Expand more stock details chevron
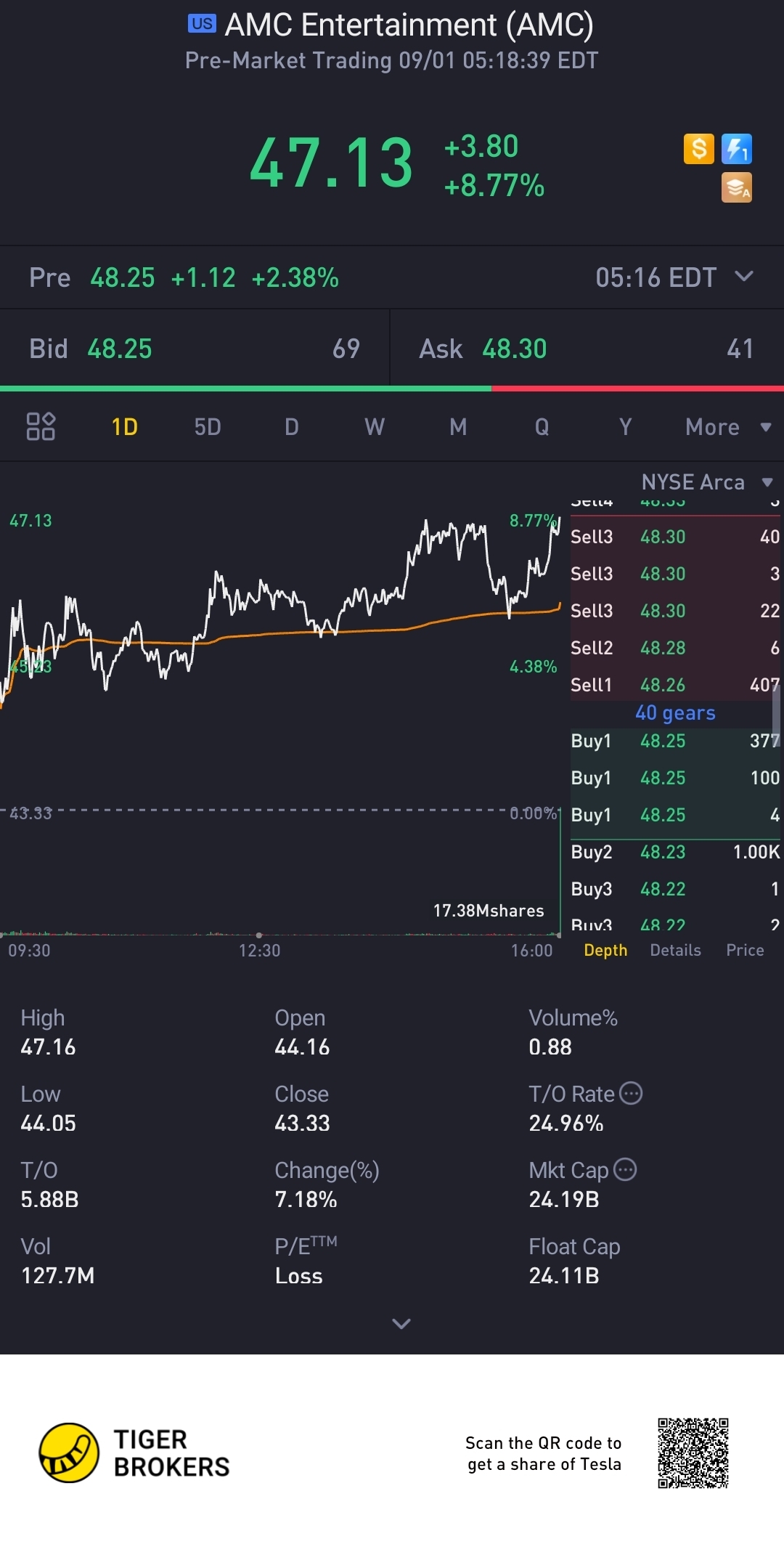This screenshot has height=1552, width=784. pos(401,1323)
